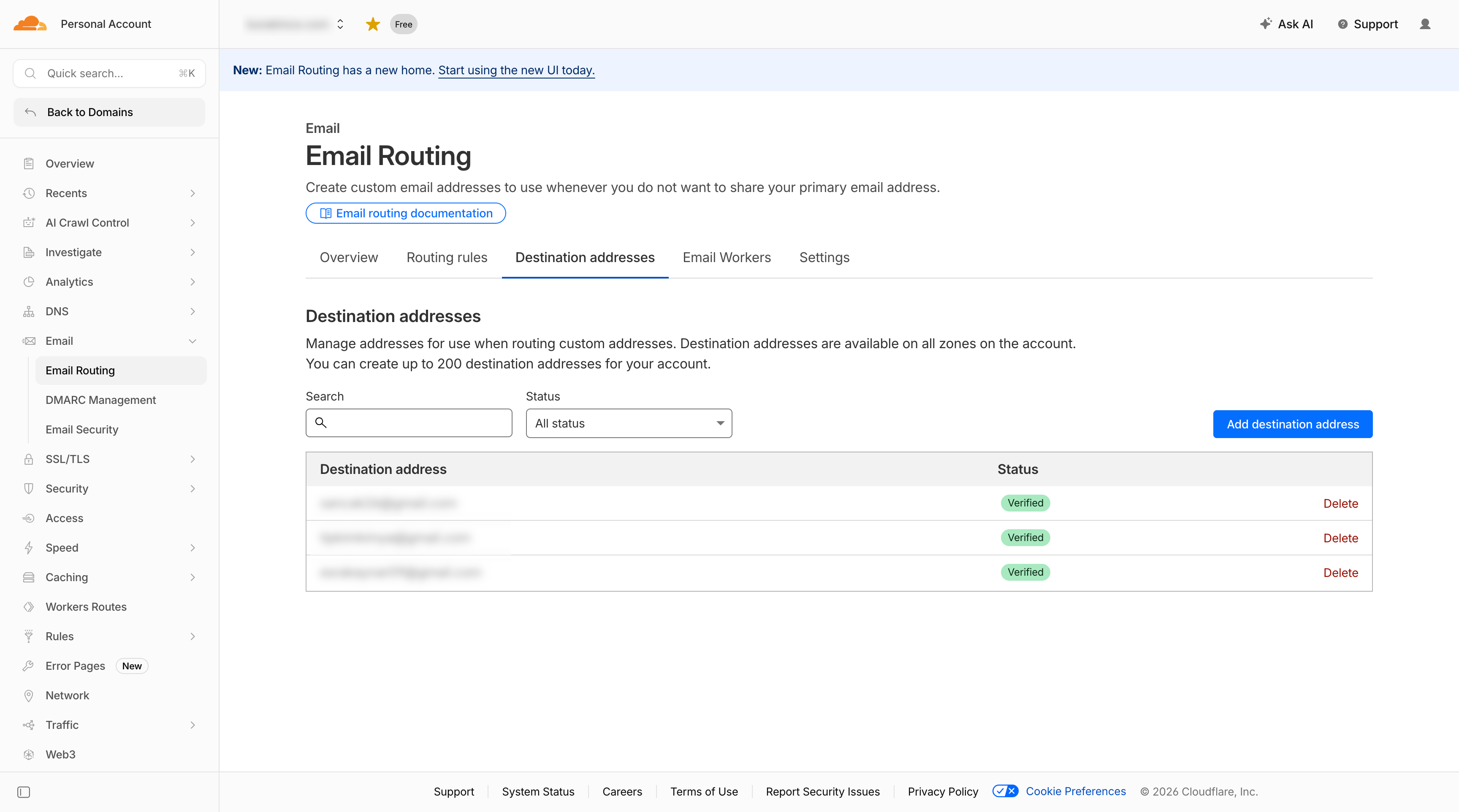This screenshot has width=1459, height=812.
Task: Click the Workers Routes icon
Action: 29,607
